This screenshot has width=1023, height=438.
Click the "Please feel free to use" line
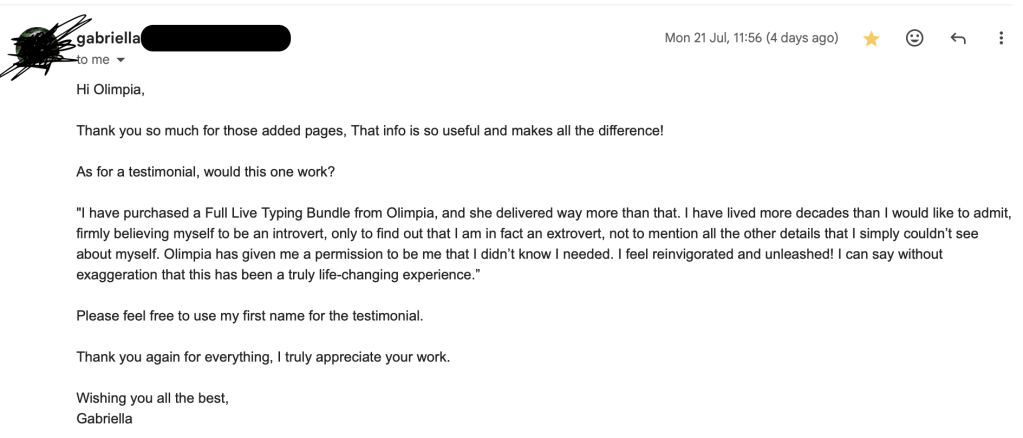point(250,316)
